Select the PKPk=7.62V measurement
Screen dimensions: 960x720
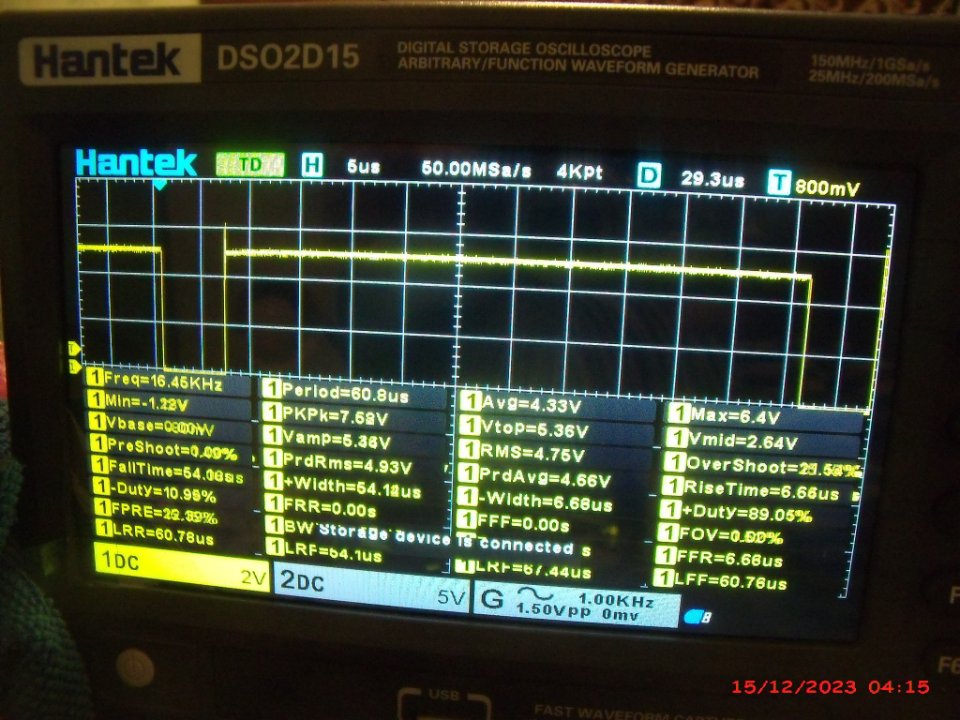326,416
